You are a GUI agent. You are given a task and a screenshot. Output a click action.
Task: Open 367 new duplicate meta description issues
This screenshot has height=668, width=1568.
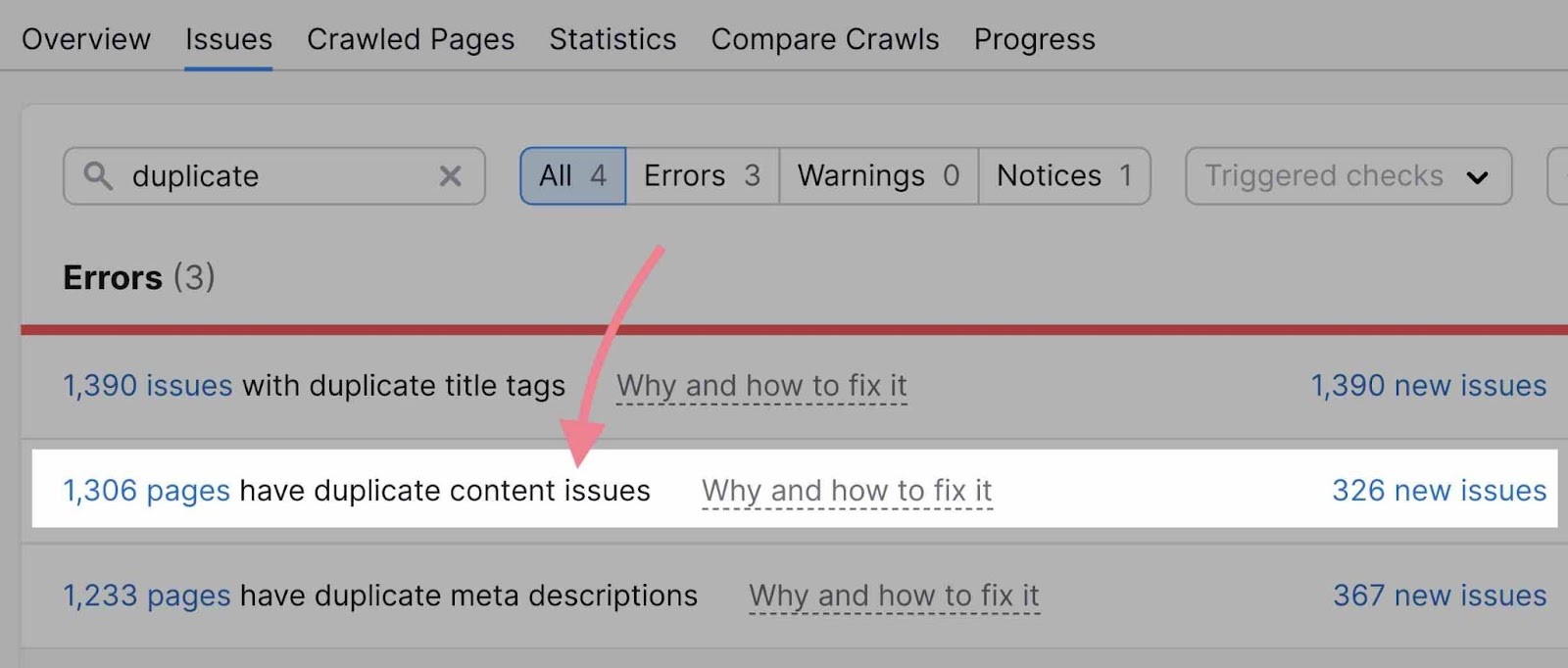coord(1439,596)
